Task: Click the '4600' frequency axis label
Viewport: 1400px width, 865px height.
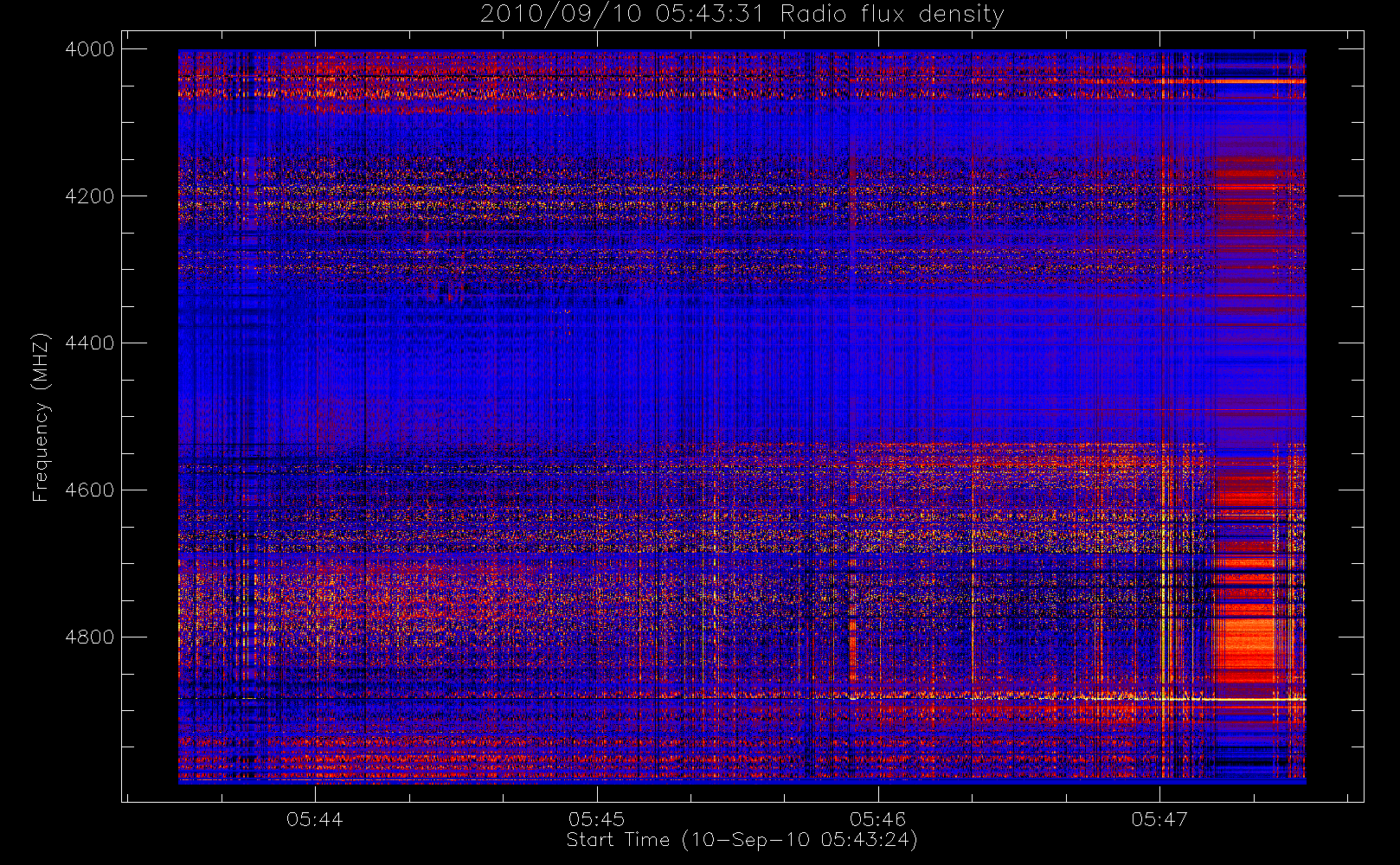Action: 90,490
